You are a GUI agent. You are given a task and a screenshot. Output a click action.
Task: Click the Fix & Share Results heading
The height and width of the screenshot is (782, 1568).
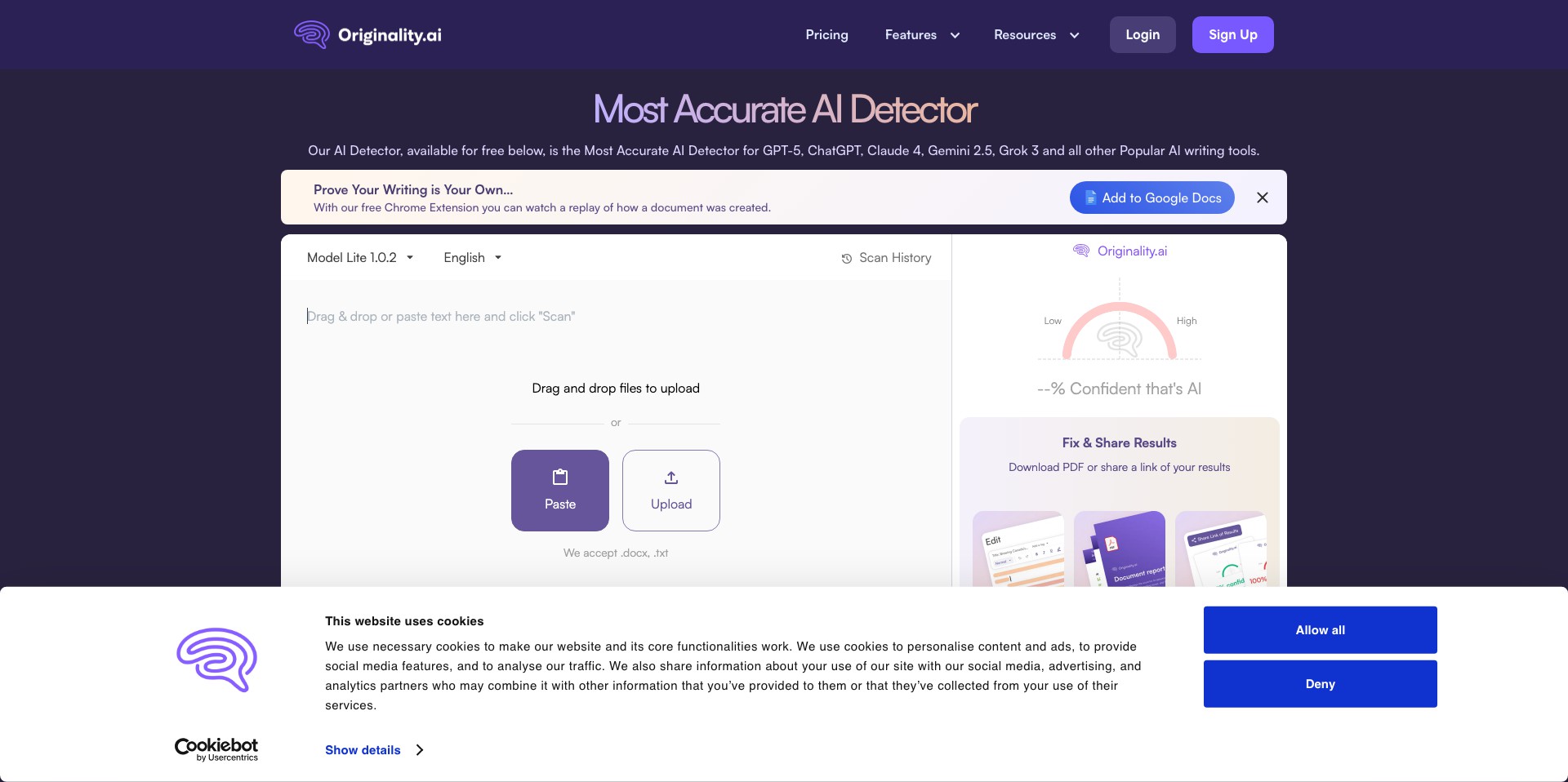(x=1120, y=443)
